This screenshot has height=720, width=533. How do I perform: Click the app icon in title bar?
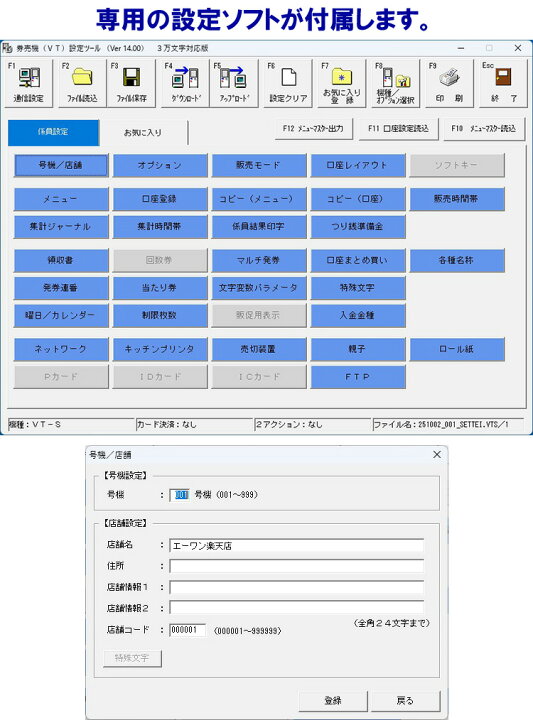pyautogui.click(x=7, y=48)
